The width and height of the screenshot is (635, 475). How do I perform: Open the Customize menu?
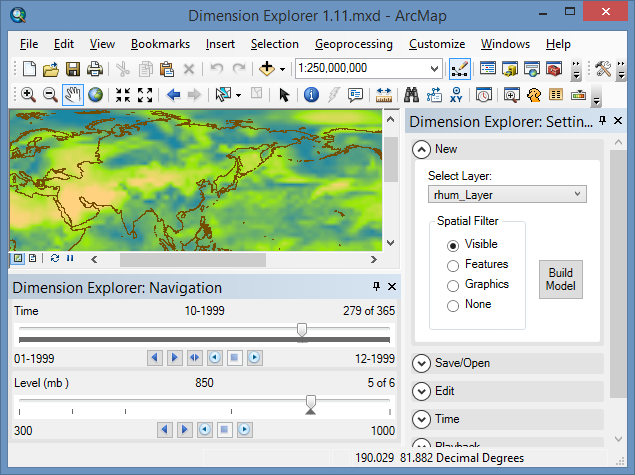437,44
